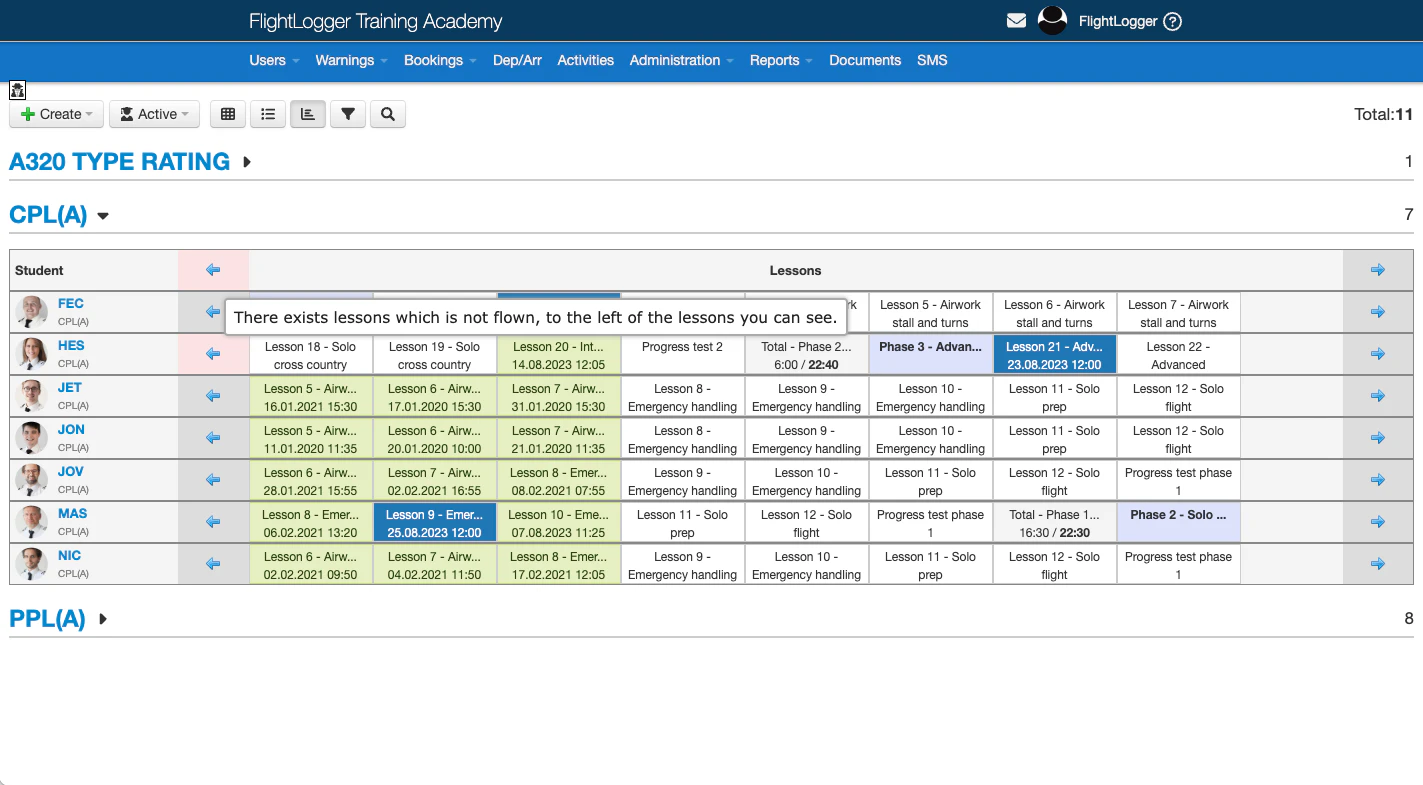1423x785 pixels.
Task: Collapse the CPL(A) section via its caret
Action: pos(103,214)
